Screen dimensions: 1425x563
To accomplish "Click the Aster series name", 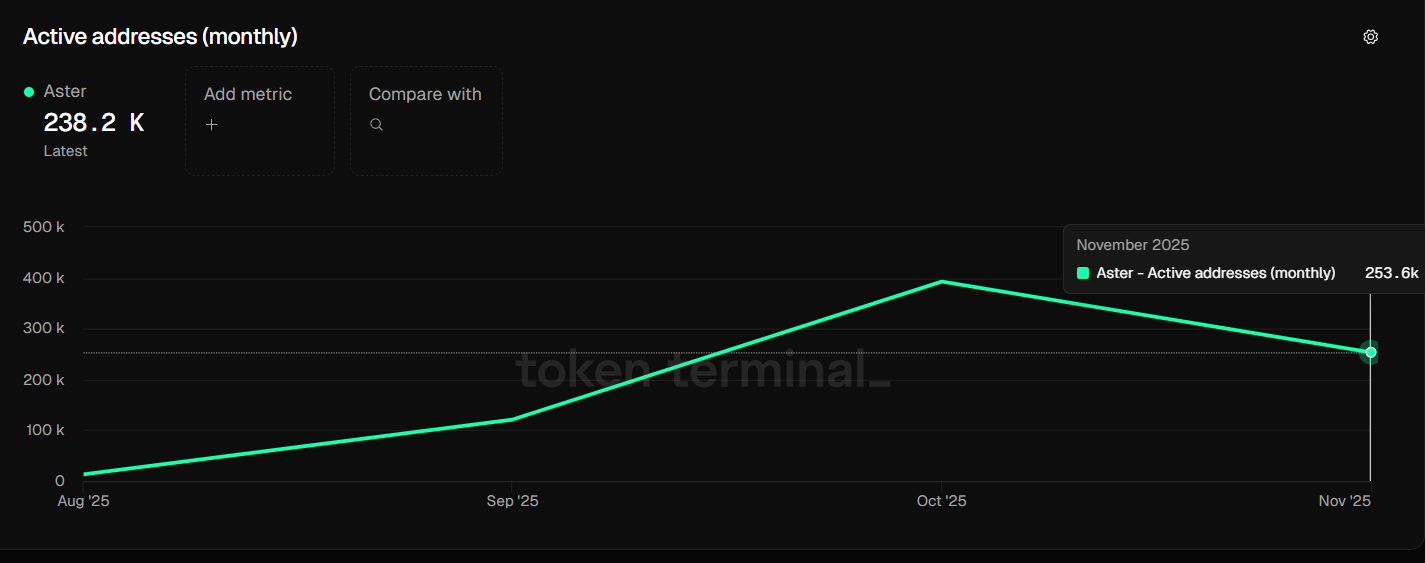I will [65, 91].
